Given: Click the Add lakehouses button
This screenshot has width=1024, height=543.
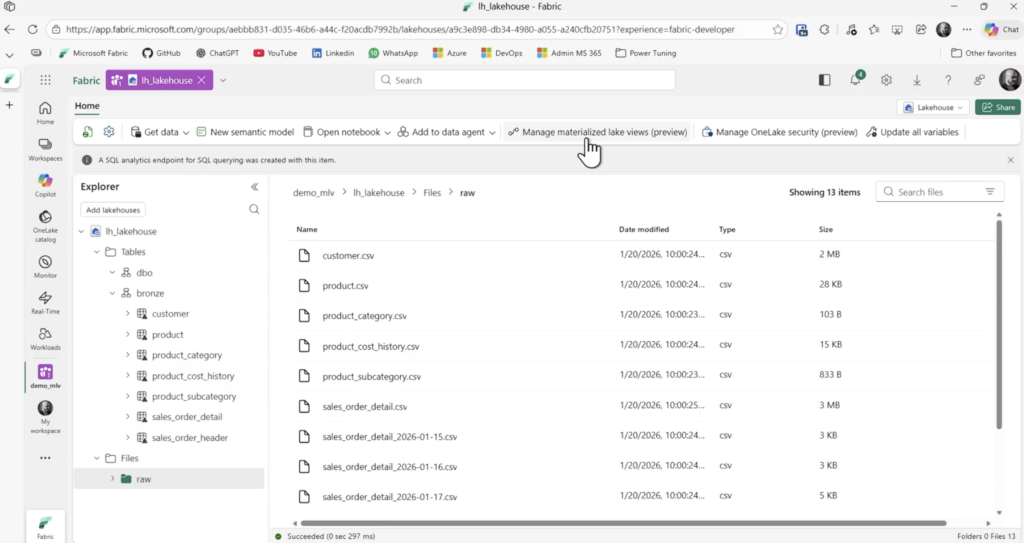Looking at the screenshot, I should (x=113, y=210).
